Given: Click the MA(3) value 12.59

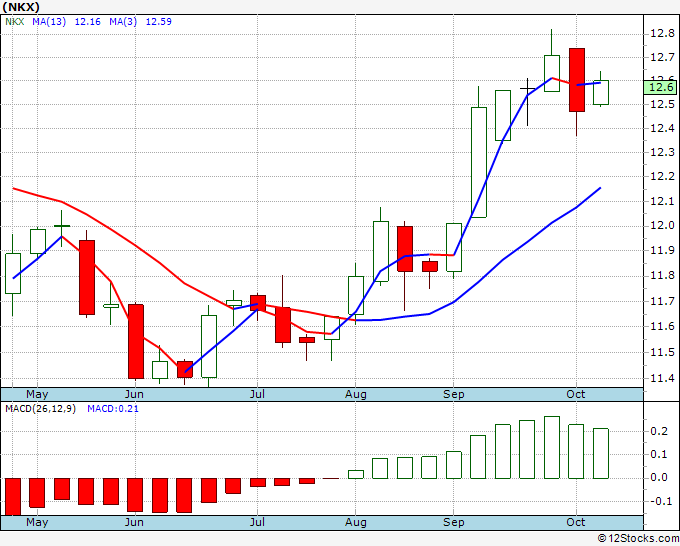Looking at the screenshot, I should tap(159, 22).
